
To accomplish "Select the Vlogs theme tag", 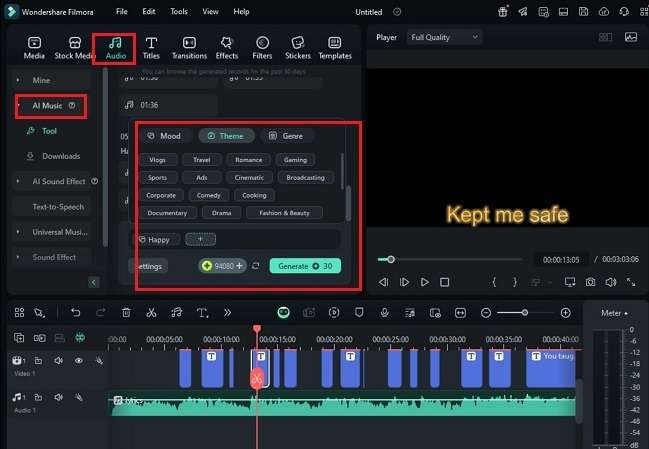I will pos(158,160).
